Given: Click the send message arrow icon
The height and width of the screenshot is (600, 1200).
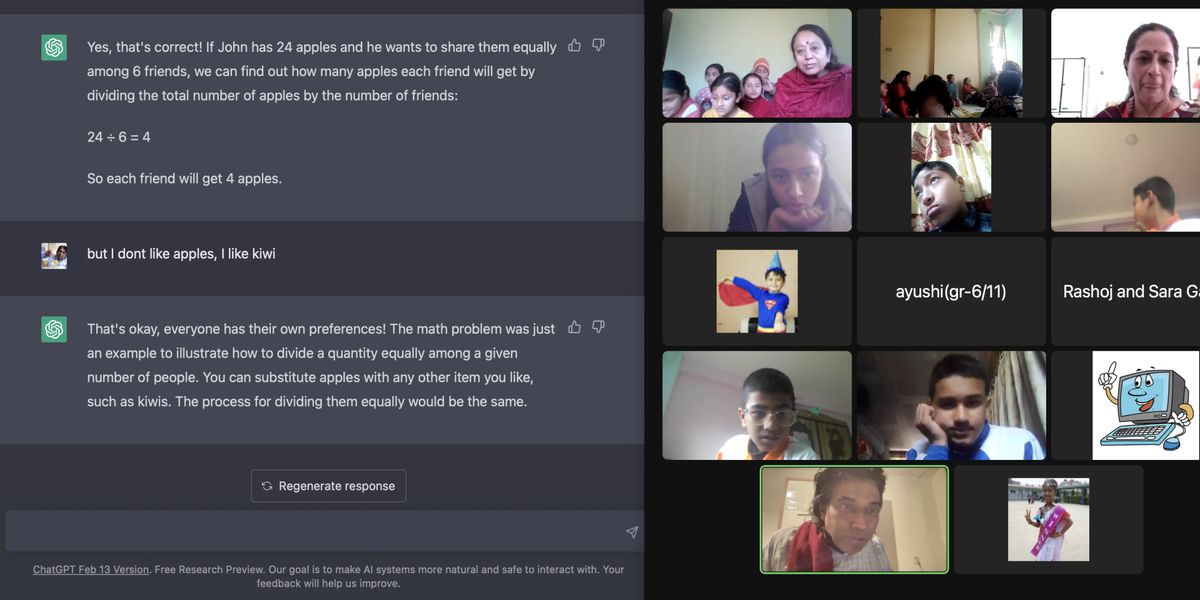Looking at the screenshot, I should pos(632,532).
